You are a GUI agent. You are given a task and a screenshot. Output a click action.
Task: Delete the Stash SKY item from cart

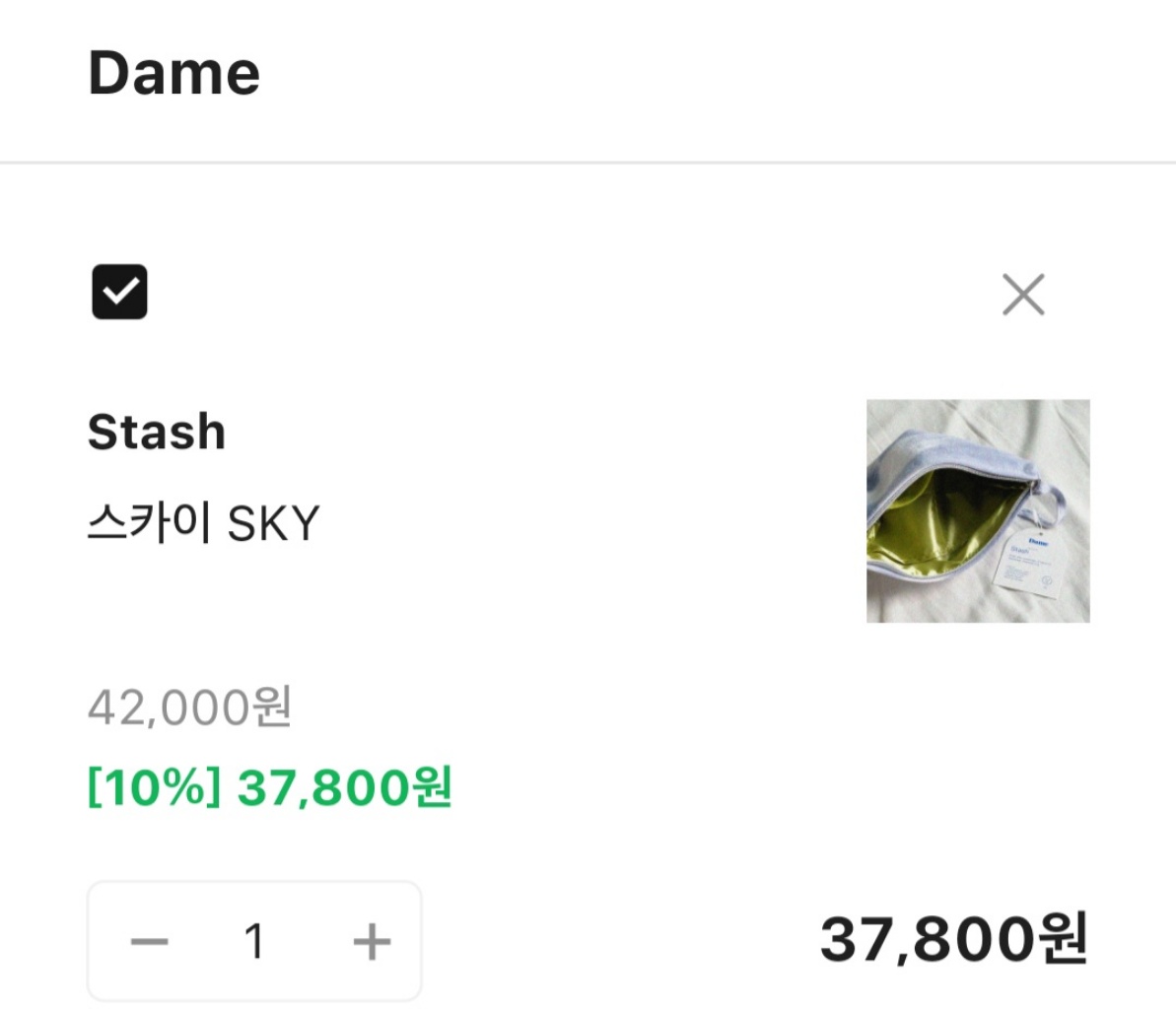(1023, 295)
